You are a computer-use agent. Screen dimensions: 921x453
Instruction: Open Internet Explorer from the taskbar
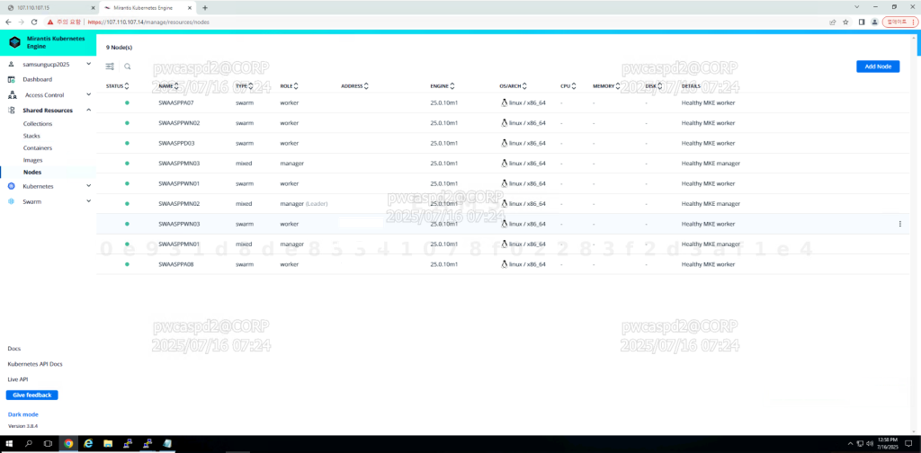89,444
